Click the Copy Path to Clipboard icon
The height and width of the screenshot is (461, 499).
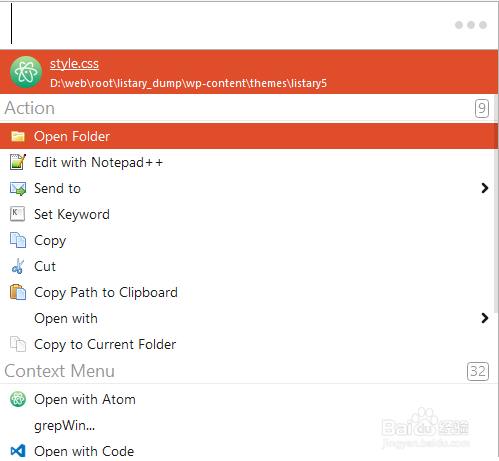click(18, 292)
